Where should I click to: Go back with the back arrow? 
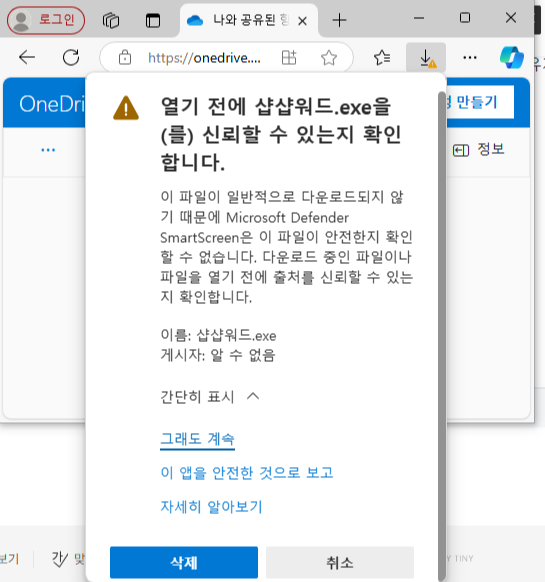(27, 58)
